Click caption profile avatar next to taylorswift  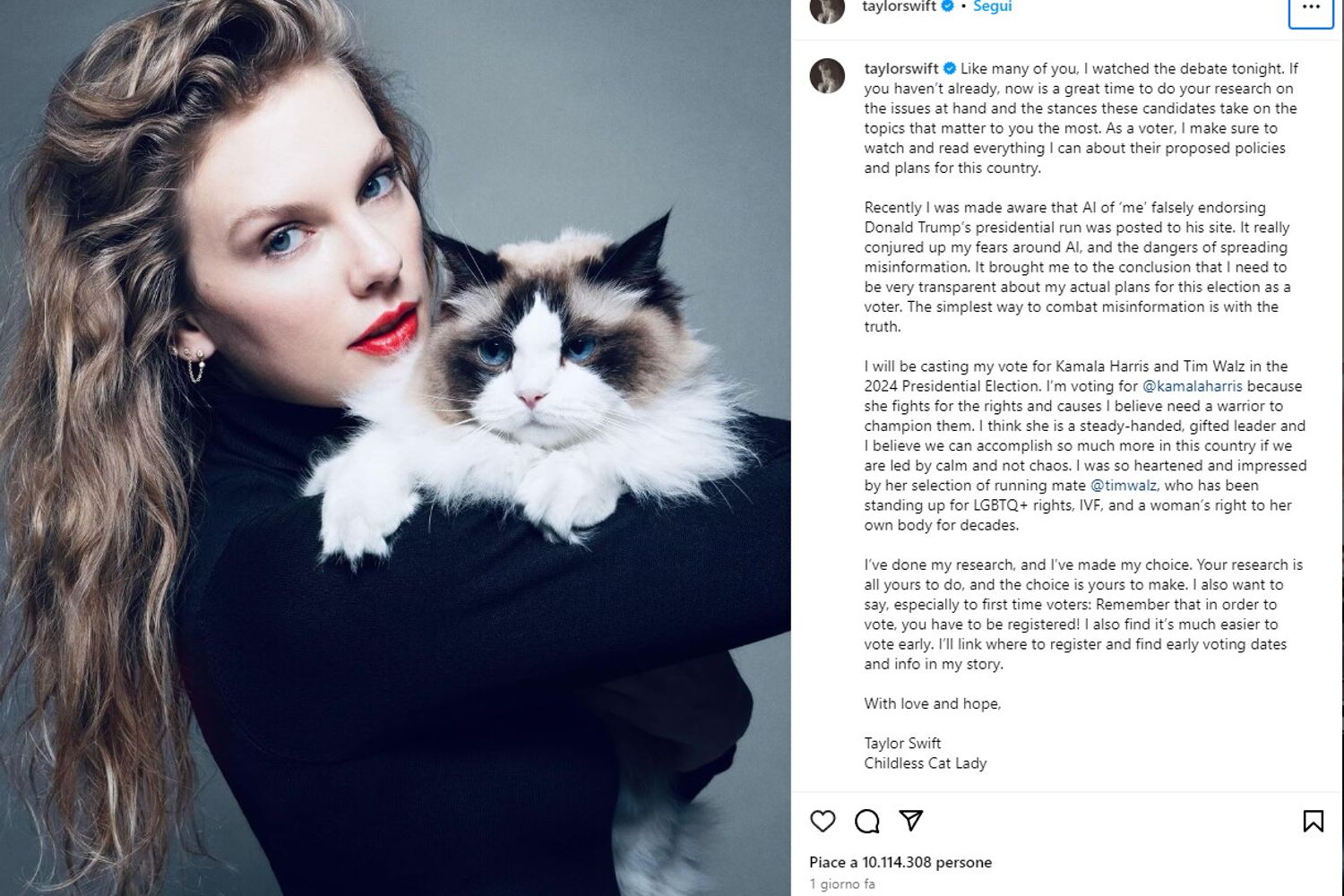click(827, 76)
